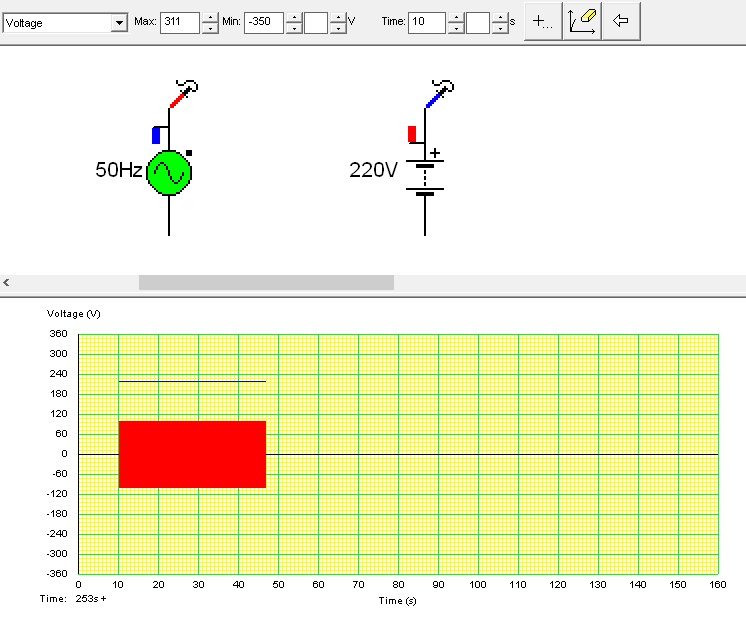Step time unit prefix up
Viewport: 746px width, 624px height.
[500, 17]
